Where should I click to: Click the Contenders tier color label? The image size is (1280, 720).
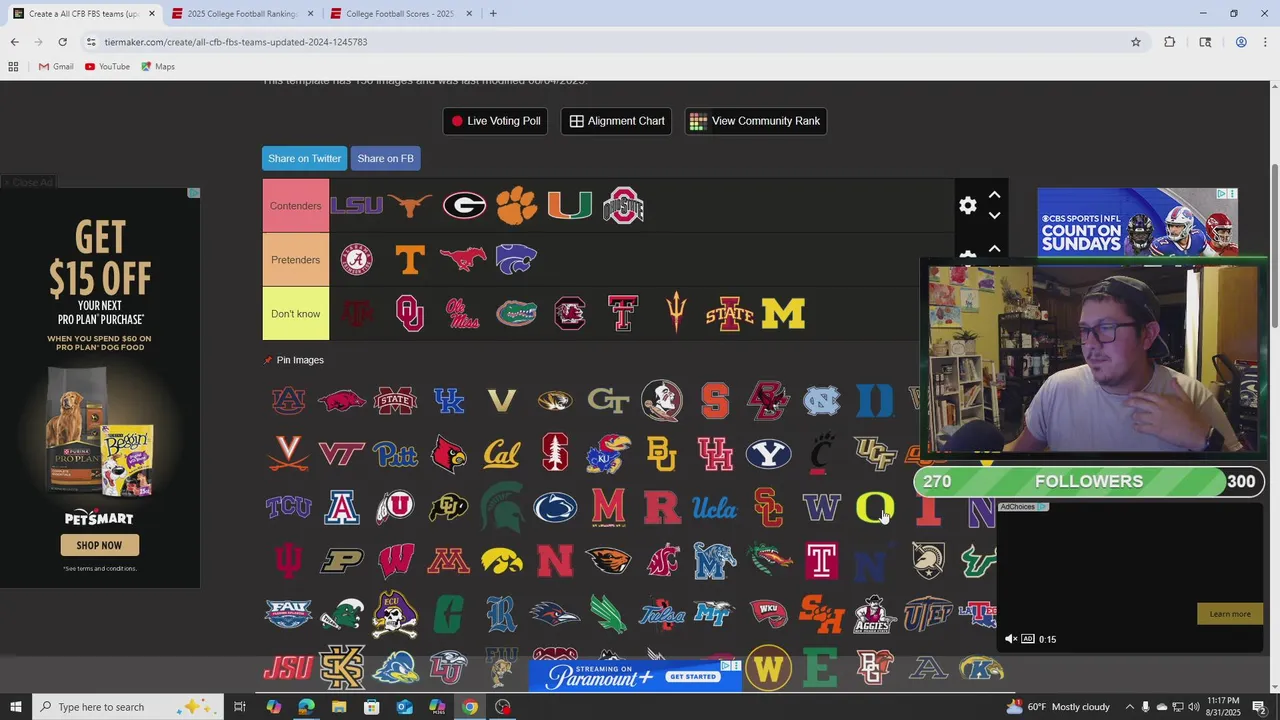(296, 206)
